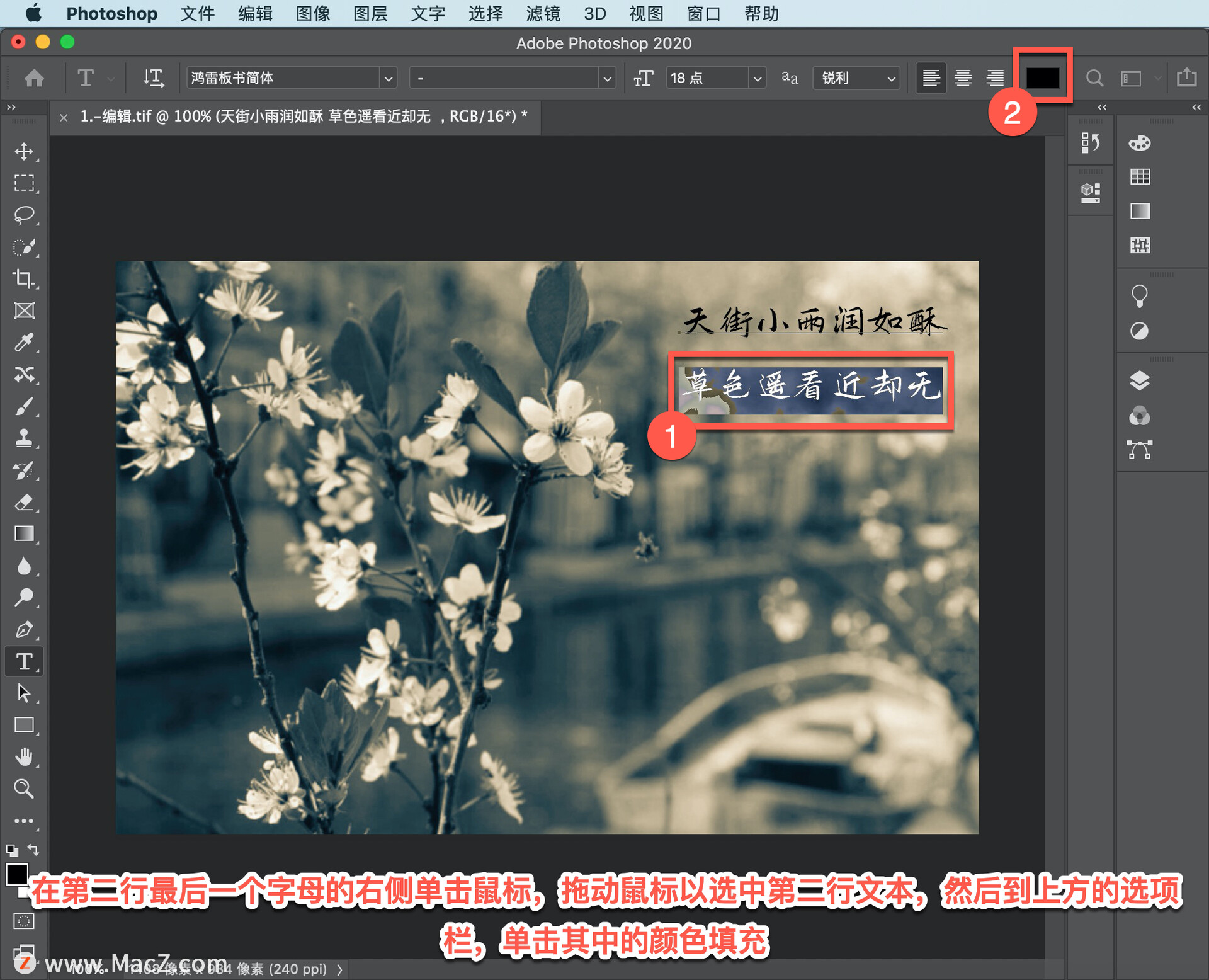Open the Edit Toolbar three-dots menu
This screenshot has height=980, width=1209.
24,821
